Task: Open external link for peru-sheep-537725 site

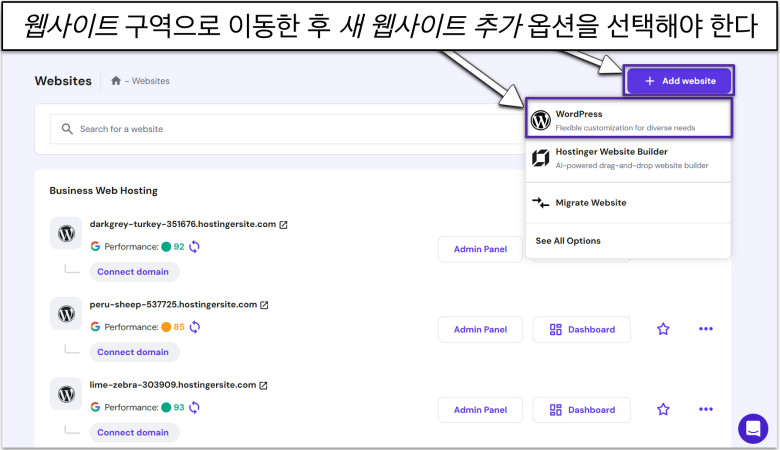Action: (264, 305)
